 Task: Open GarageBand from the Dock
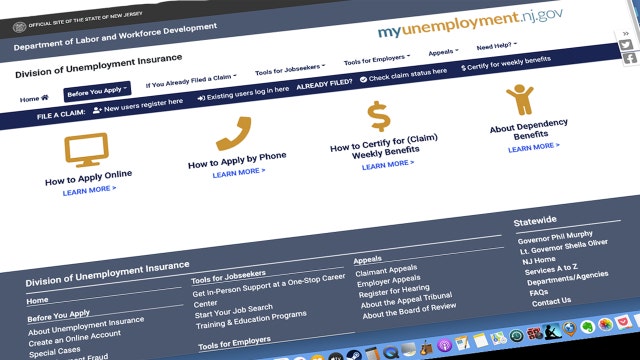(x=426, y=349)
